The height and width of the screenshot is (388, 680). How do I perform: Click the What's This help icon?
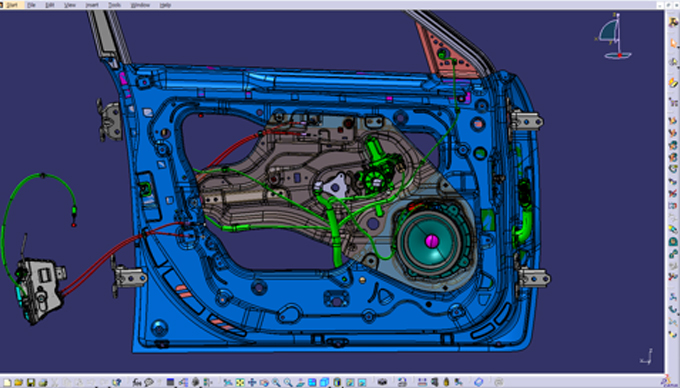117,382
